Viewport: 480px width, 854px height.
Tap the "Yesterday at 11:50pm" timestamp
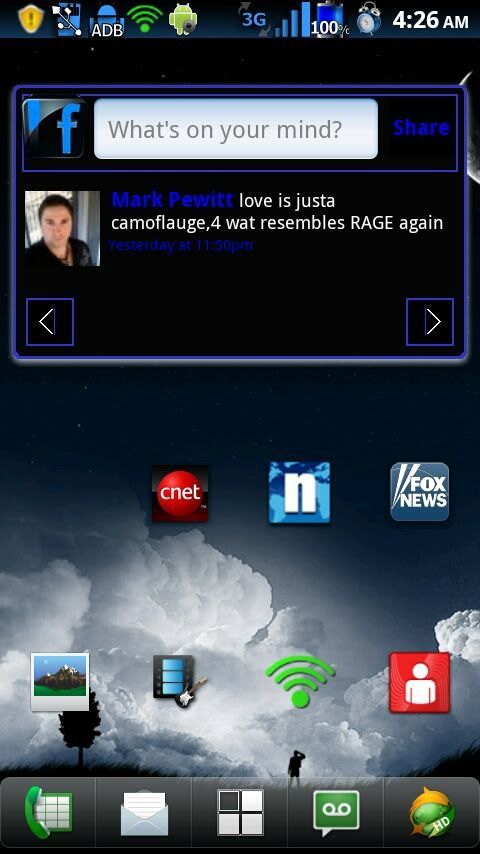181,246
